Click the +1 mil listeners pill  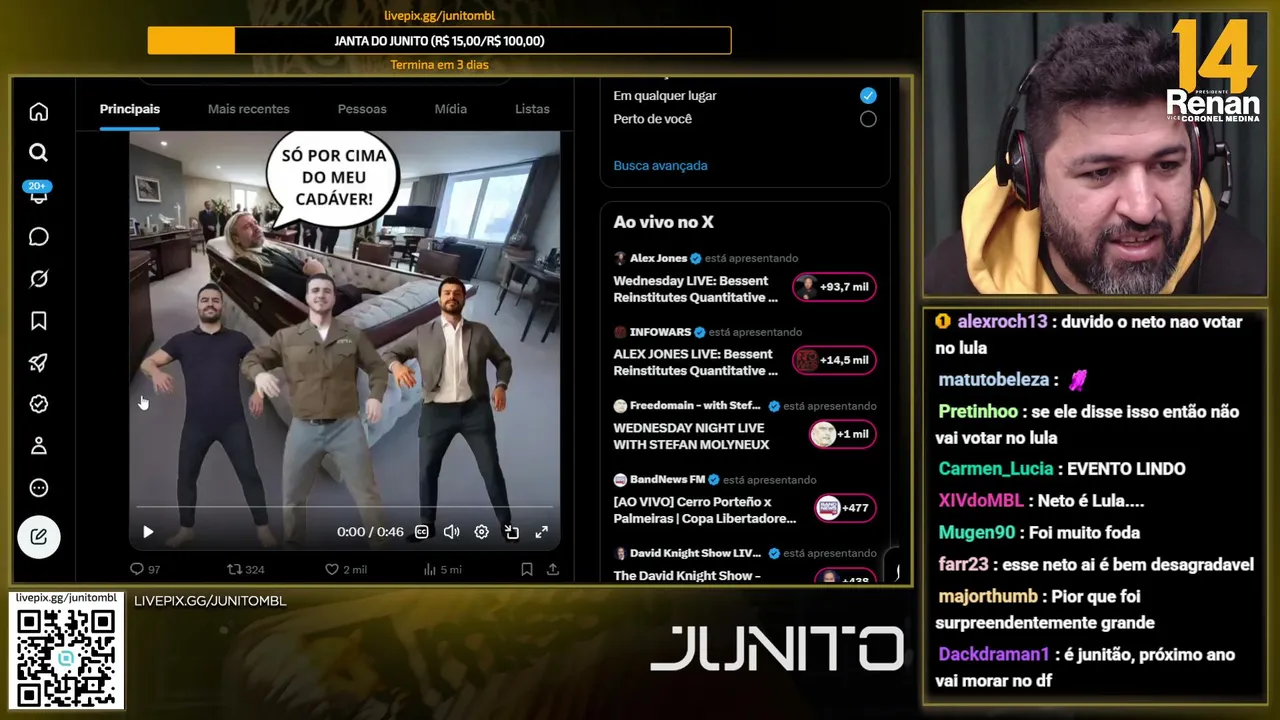coord(843,434)
